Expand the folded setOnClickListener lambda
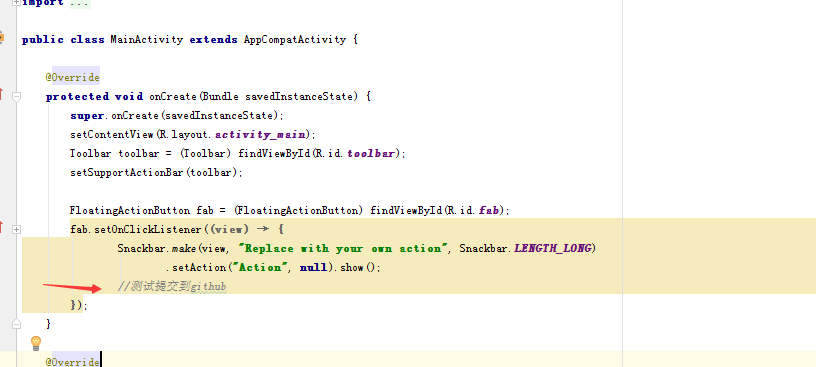 16,229
